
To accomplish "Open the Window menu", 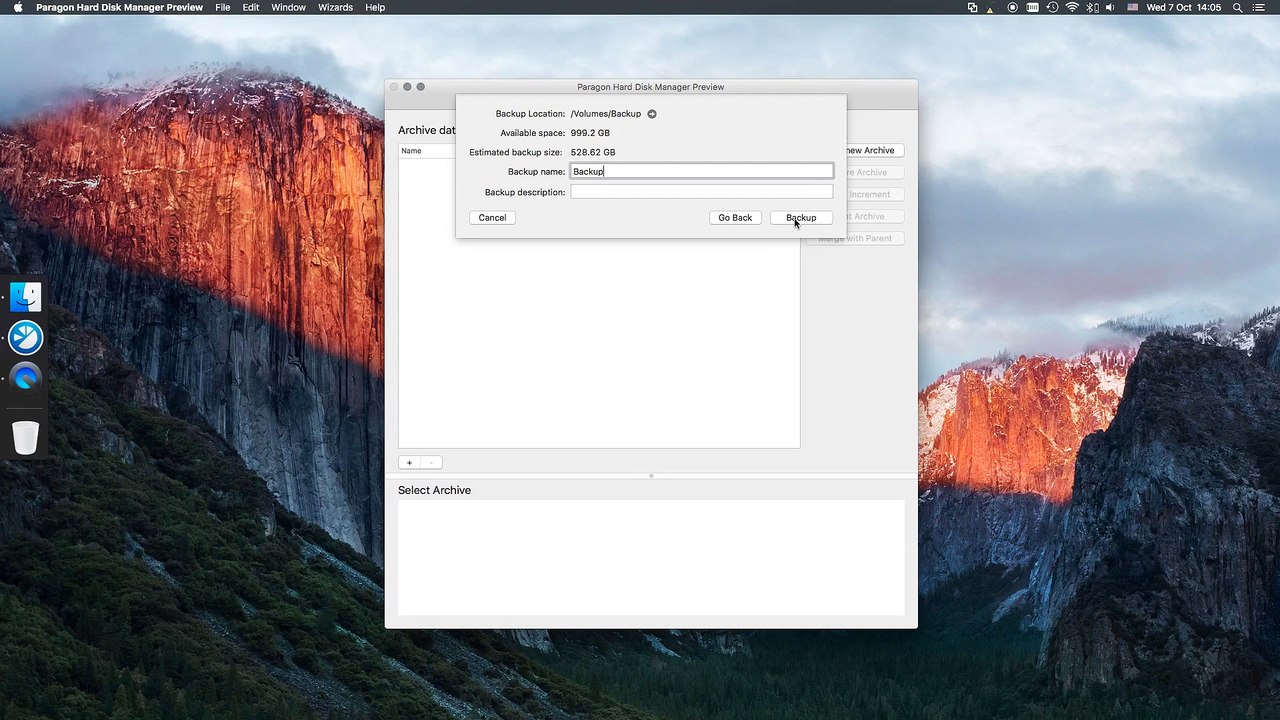I will 289,7.
